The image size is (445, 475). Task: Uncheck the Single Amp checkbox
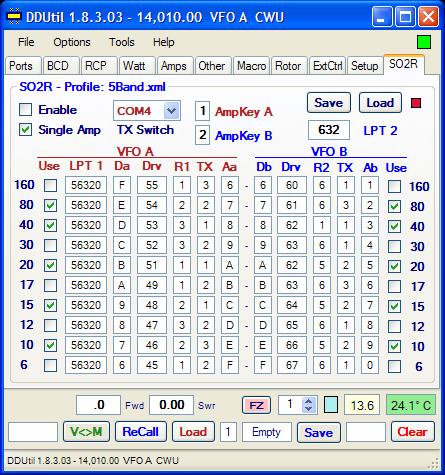tap(26, 130)
